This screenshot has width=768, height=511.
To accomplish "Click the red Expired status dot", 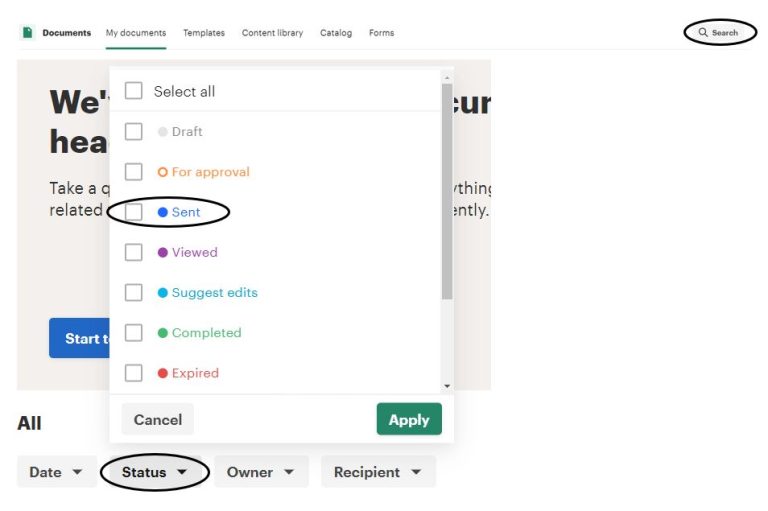I will coord(163,373).
